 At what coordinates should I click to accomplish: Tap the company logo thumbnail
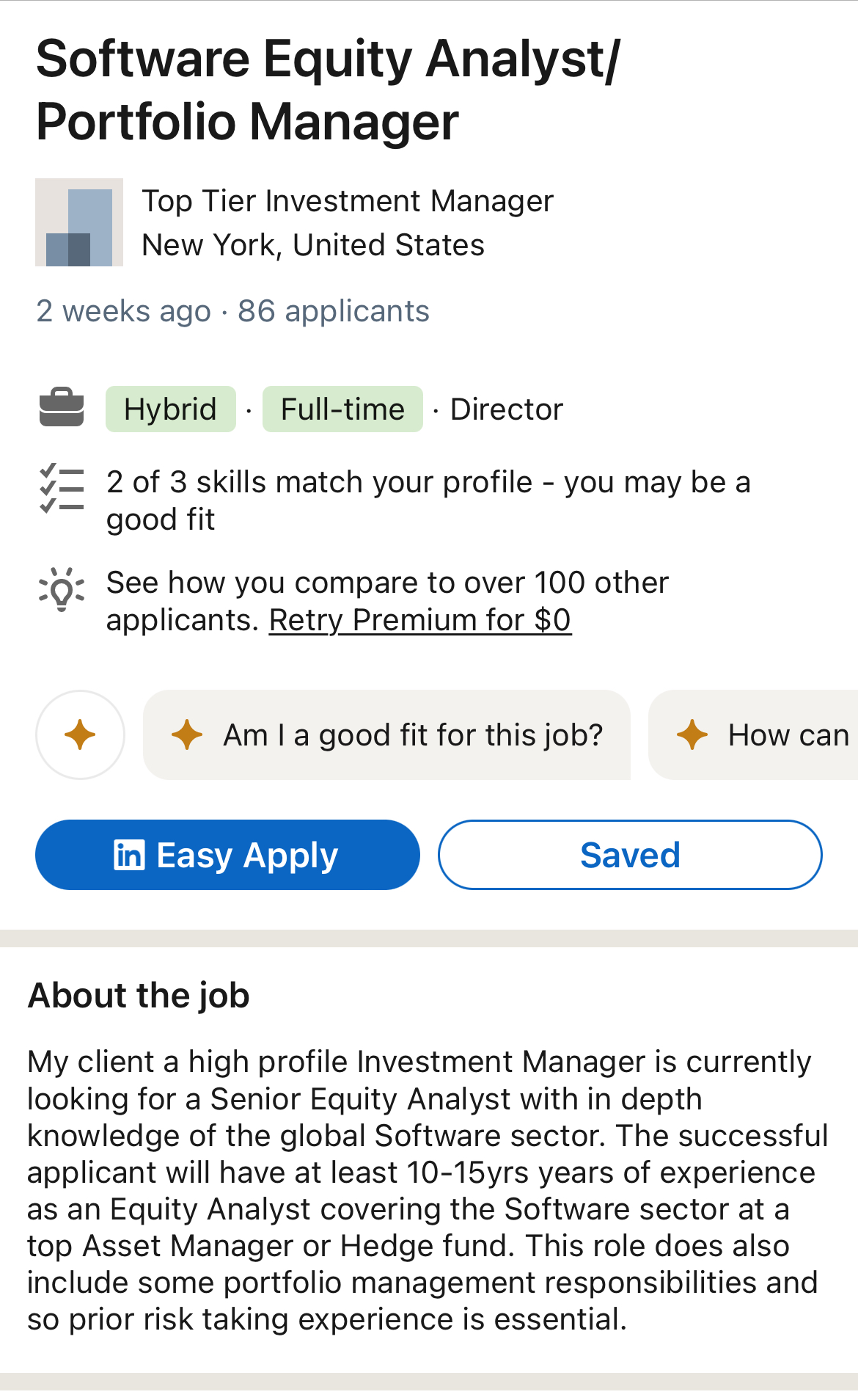tap(79, 222)
